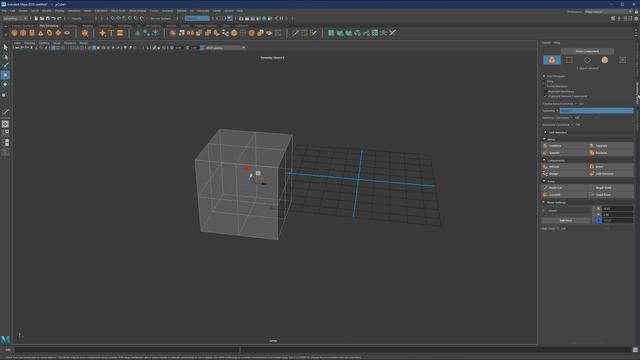
Task: Activate the Paint Selection tool in toolbox
Action: tap(5, 66)
